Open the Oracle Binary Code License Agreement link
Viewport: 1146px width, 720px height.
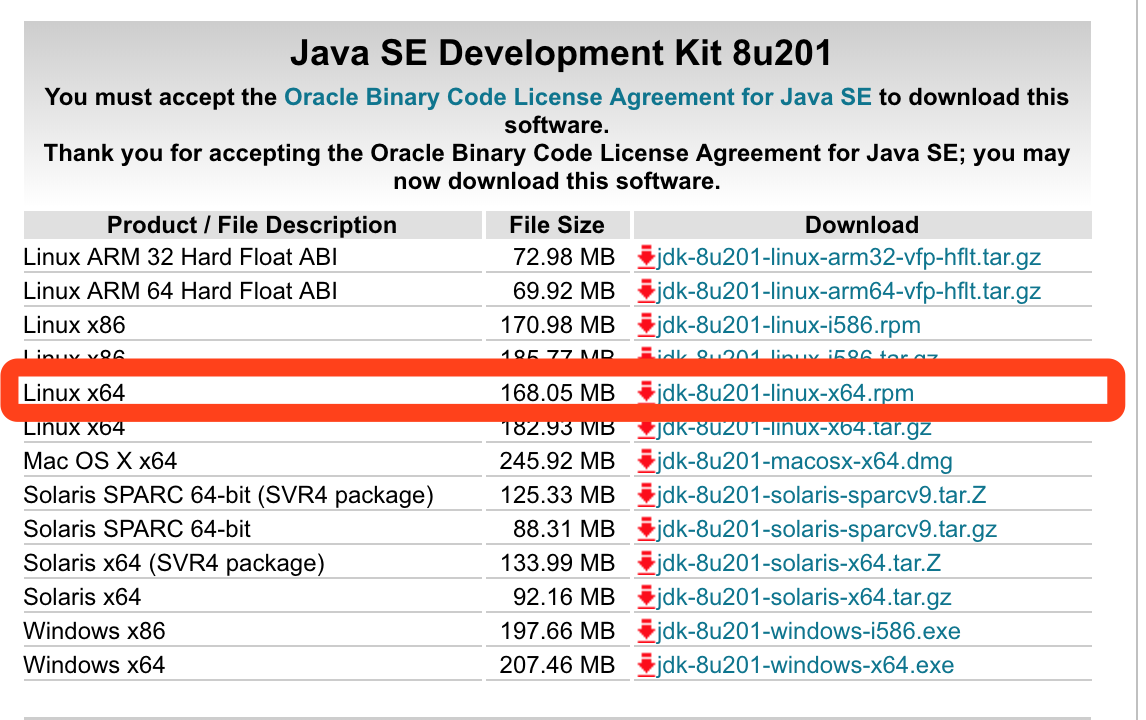coord(577,96)
